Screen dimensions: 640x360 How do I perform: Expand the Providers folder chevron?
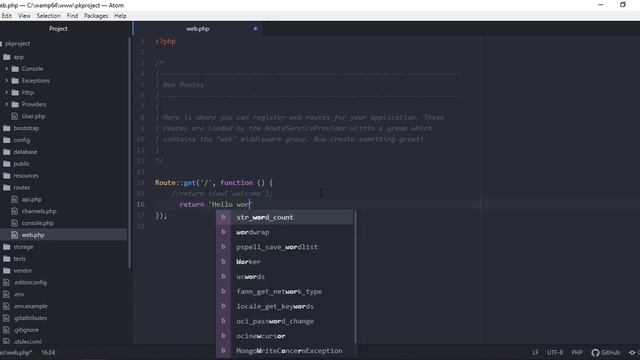(6, 104)
